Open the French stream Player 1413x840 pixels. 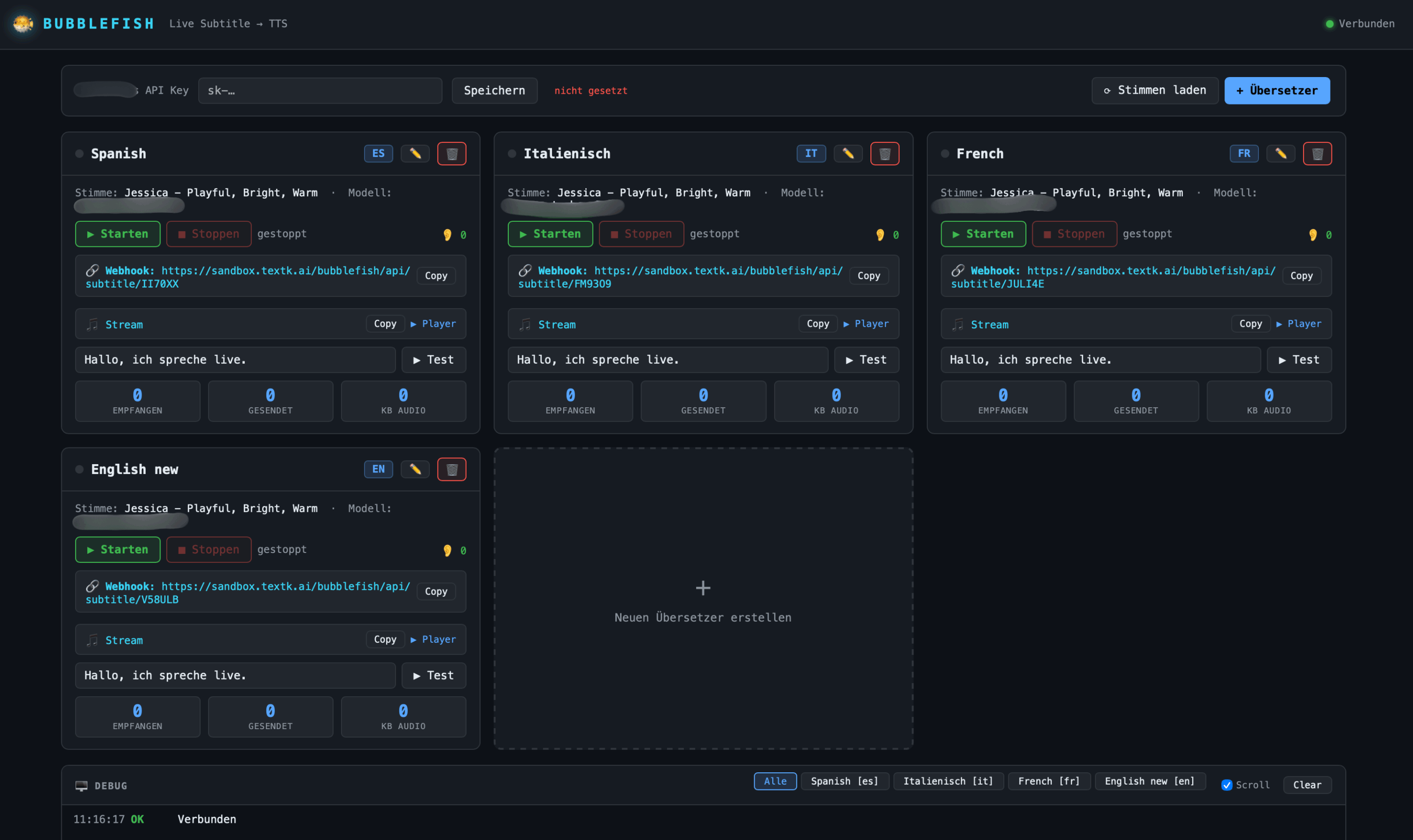[1299, 324]
